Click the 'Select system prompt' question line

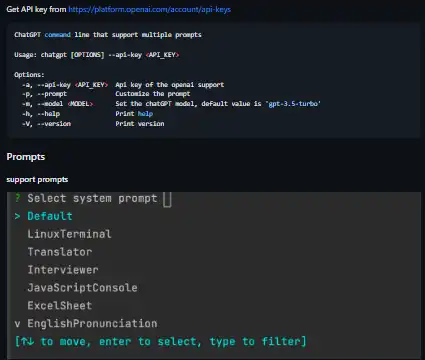[x=92, y=199]
